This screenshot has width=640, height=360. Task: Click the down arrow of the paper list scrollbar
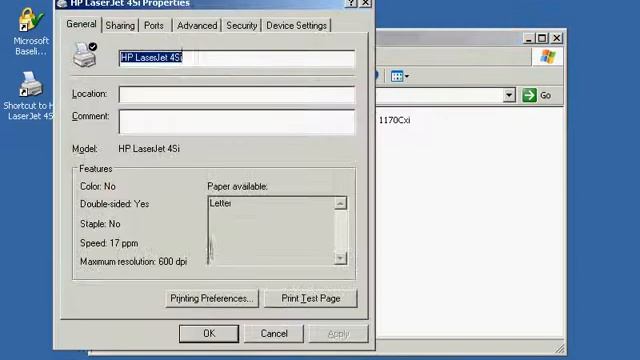coord(340,258)
